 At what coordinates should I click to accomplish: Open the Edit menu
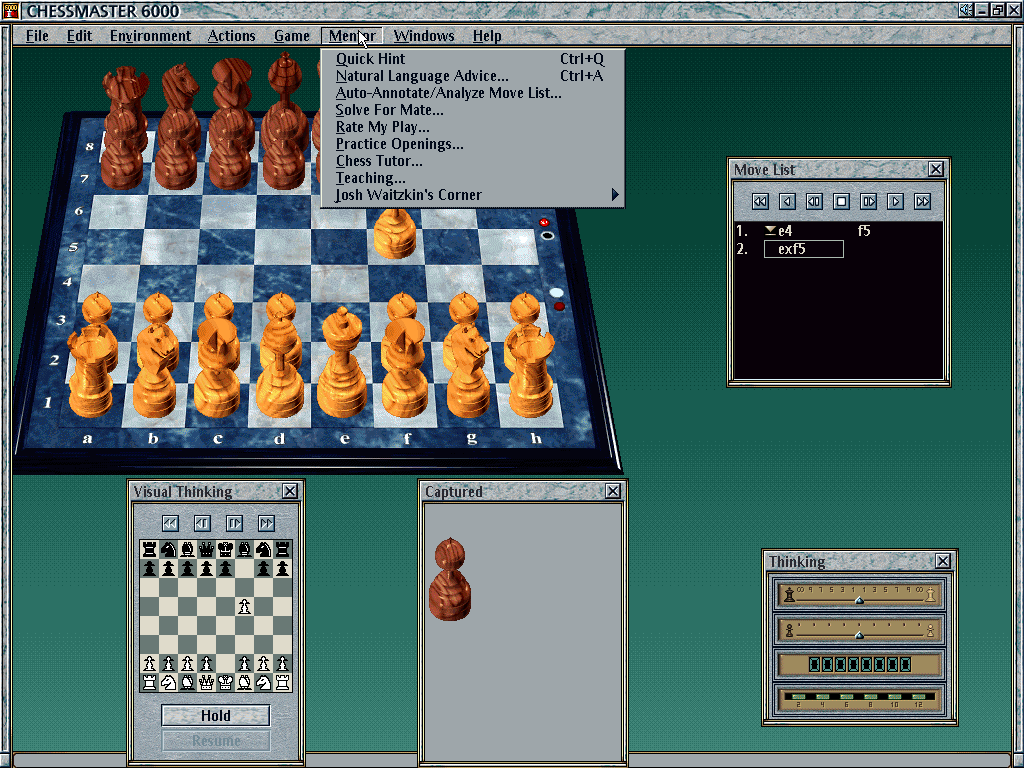click(x=80, y=36)
